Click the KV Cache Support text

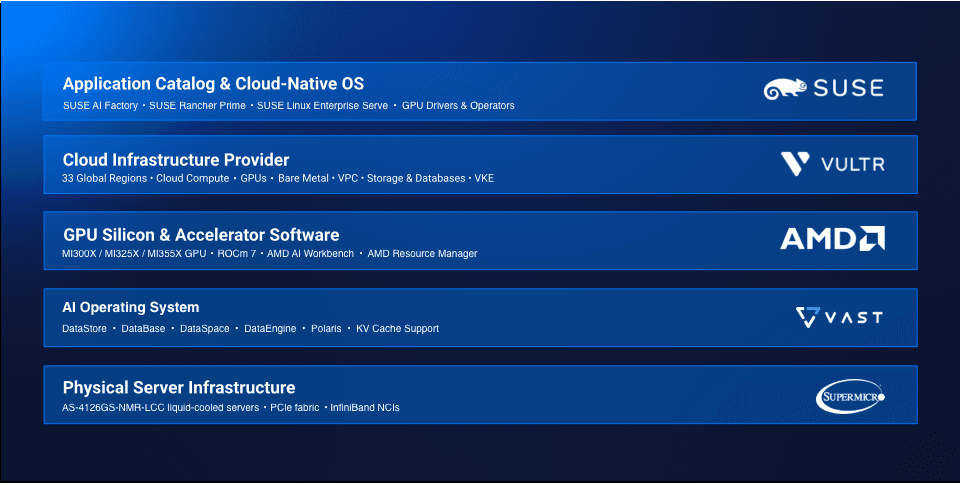[397, 329]
